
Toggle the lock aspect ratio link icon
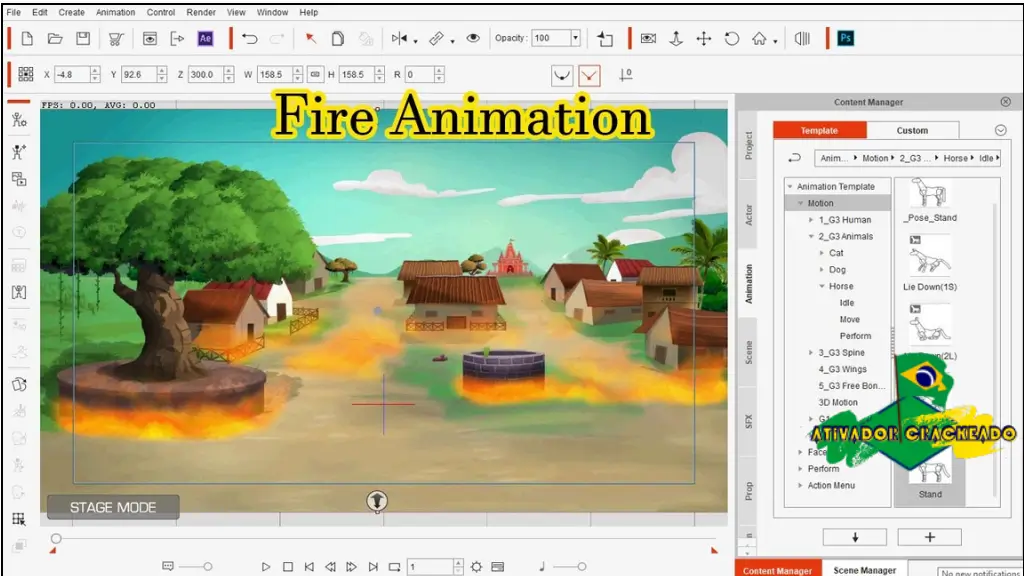pyautogui.click(x=315, y=74)
